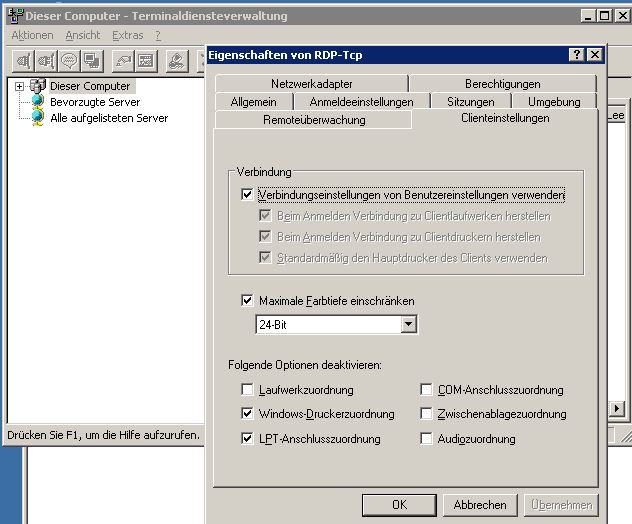The height and width of the screenshot is (524, 632).
Task: Uncheck Windows-Druckerzuordnung
Action: 247,413
